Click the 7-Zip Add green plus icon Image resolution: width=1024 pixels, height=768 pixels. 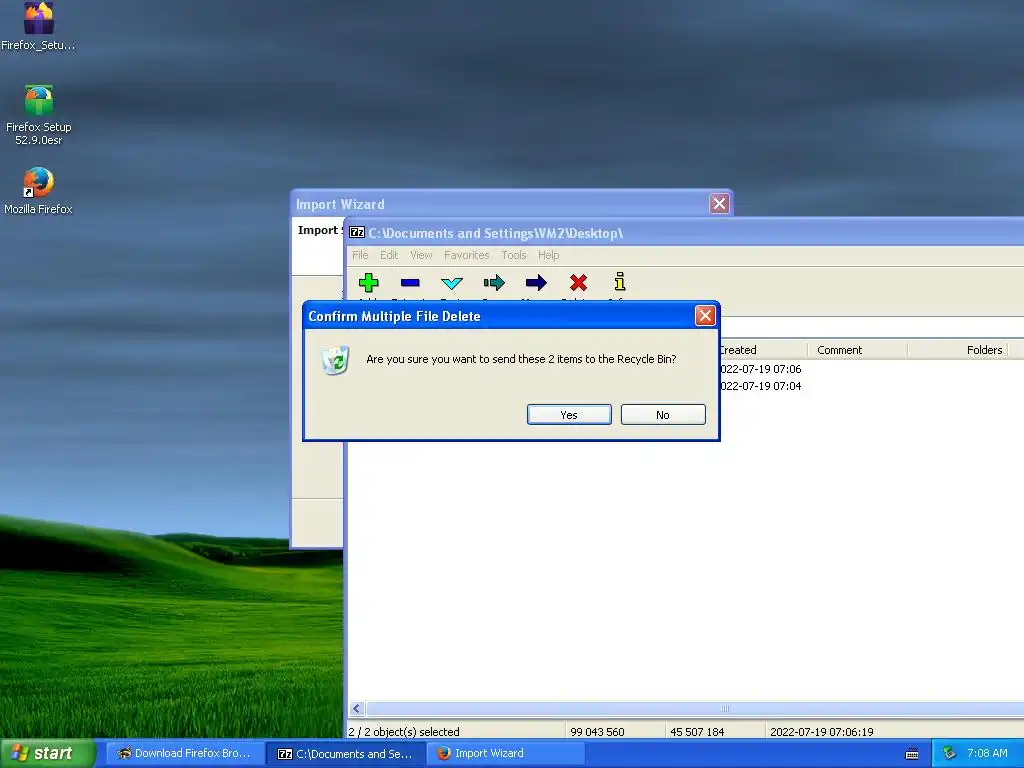(x=368, y=283)
